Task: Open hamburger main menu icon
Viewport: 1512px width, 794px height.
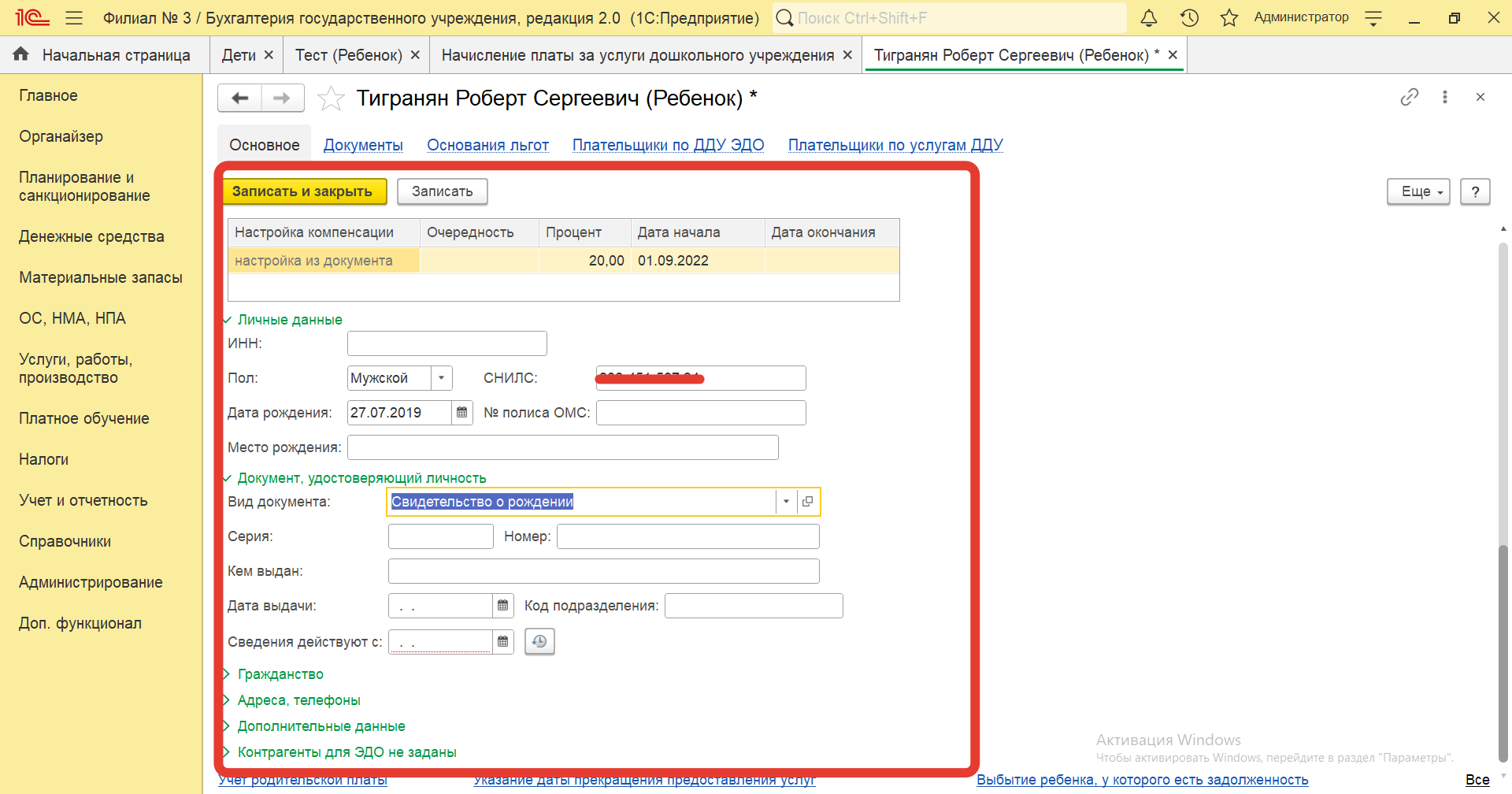Action: 74,18
